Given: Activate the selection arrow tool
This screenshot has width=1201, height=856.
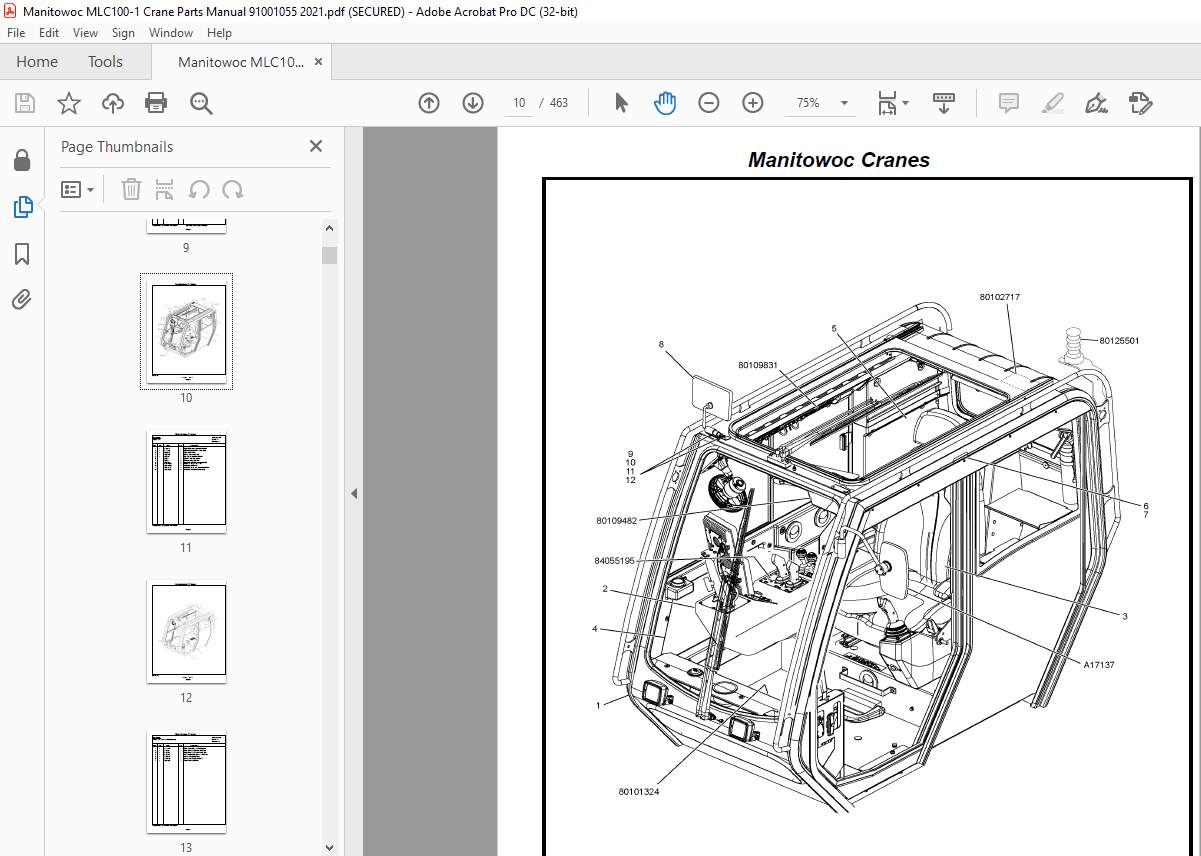Looking at the screenshot, I should [x=621, y=103].
